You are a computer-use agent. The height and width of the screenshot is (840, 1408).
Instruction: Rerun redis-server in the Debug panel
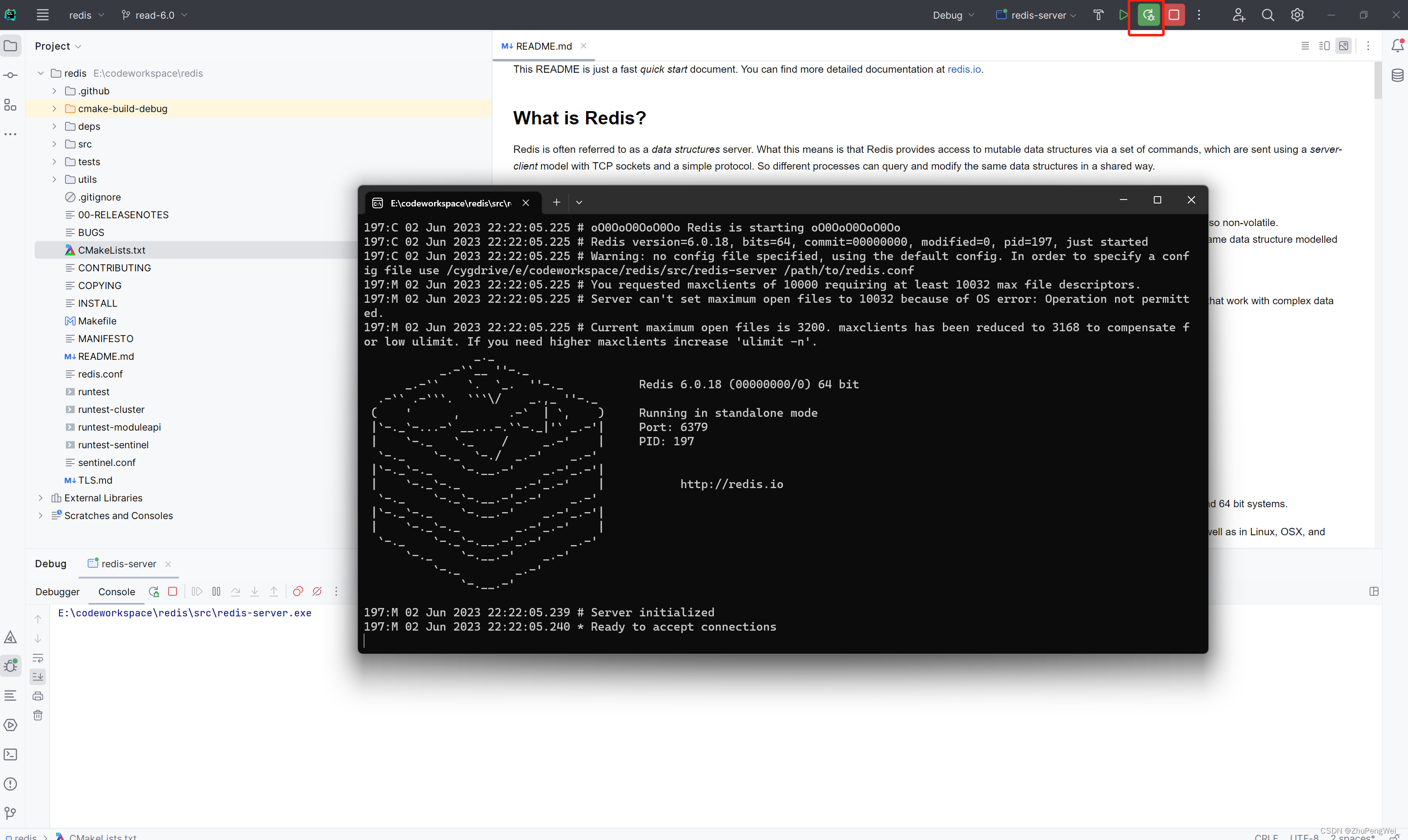coord(153,591)
